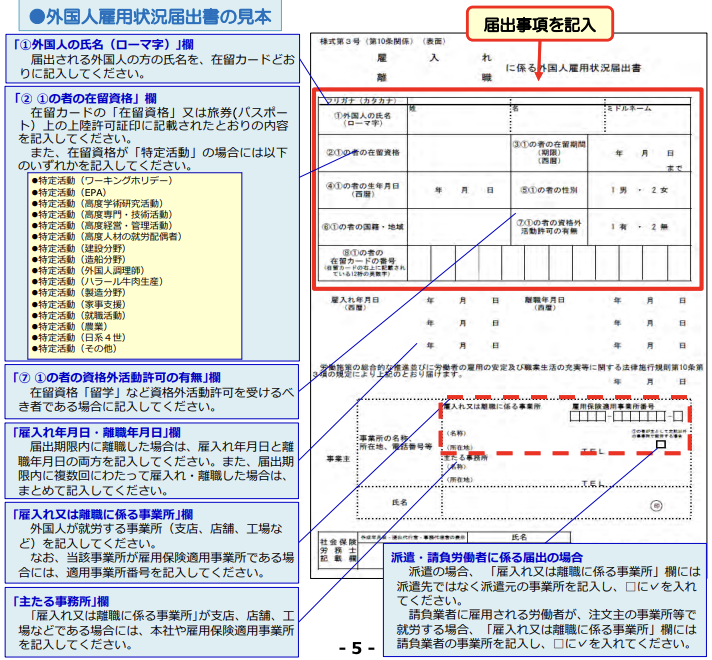Click page number 5 at the bottom
The height and width of the screenshot is (660, 712).
356,648
